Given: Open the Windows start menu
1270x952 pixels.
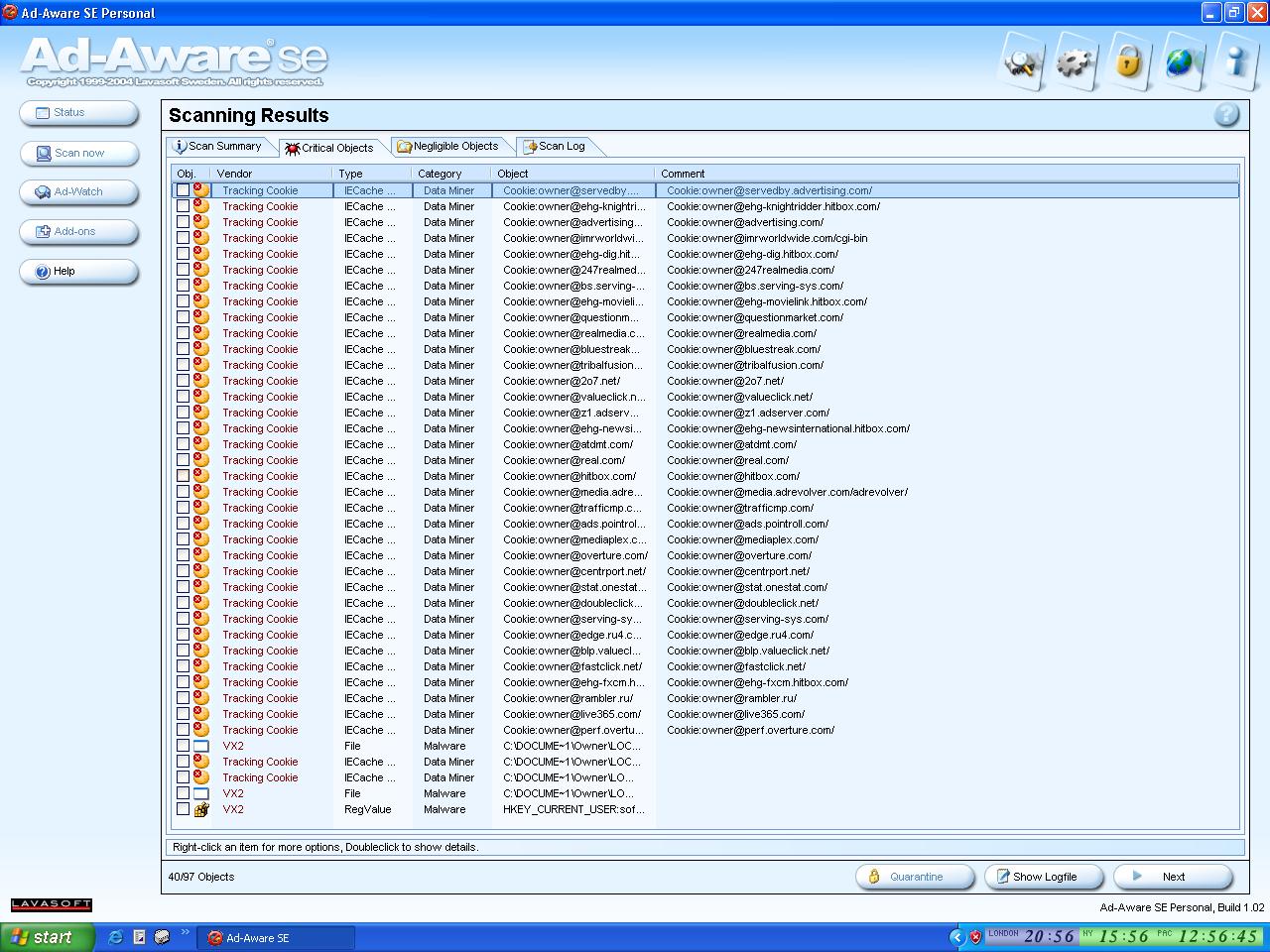Looking at the screenshot, I should 48,937.
